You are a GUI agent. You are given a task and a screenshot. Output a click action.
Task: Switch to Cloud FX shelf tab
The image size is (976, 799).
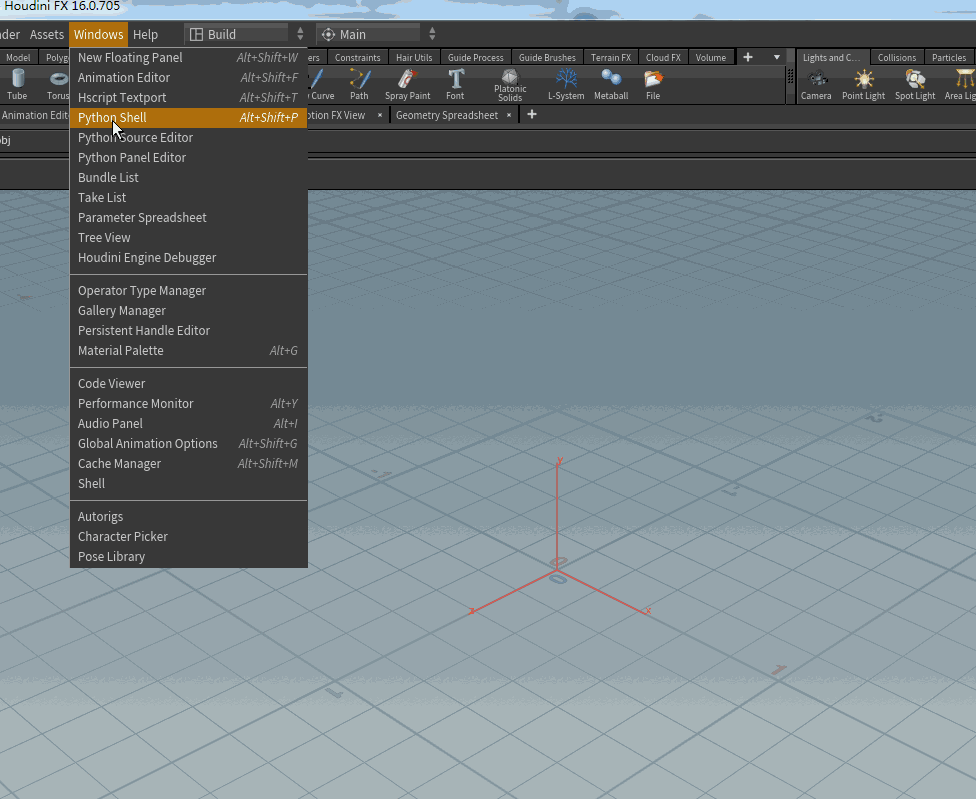(663, 57)
